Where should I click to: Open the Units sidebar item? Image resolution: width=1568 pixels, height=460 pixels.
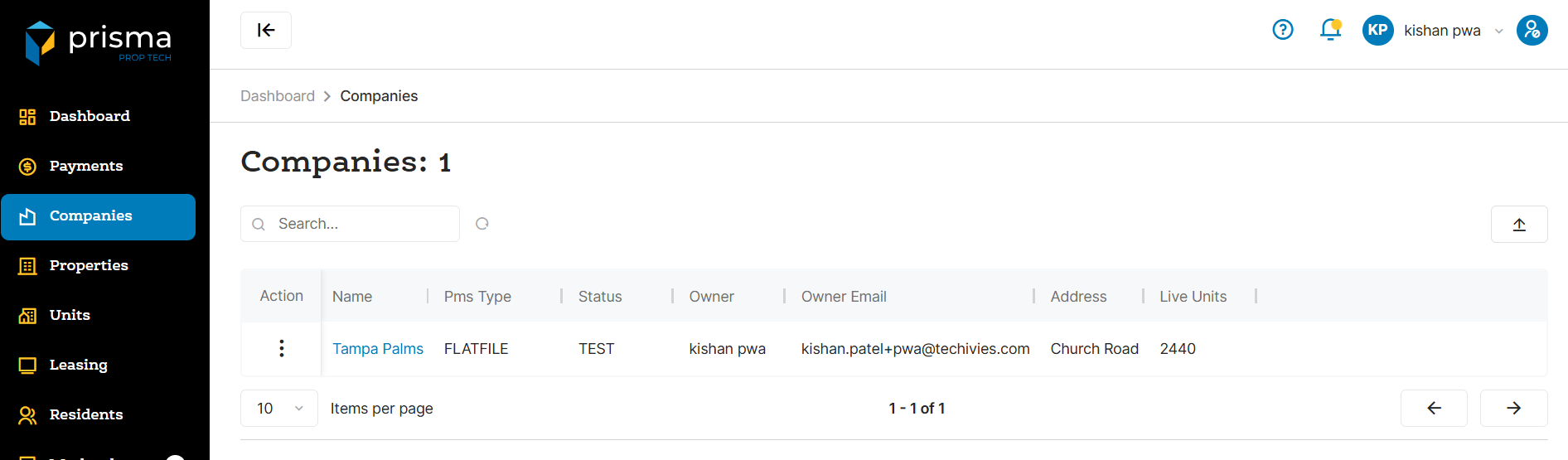pyautogui.click(x=70, y=315)
